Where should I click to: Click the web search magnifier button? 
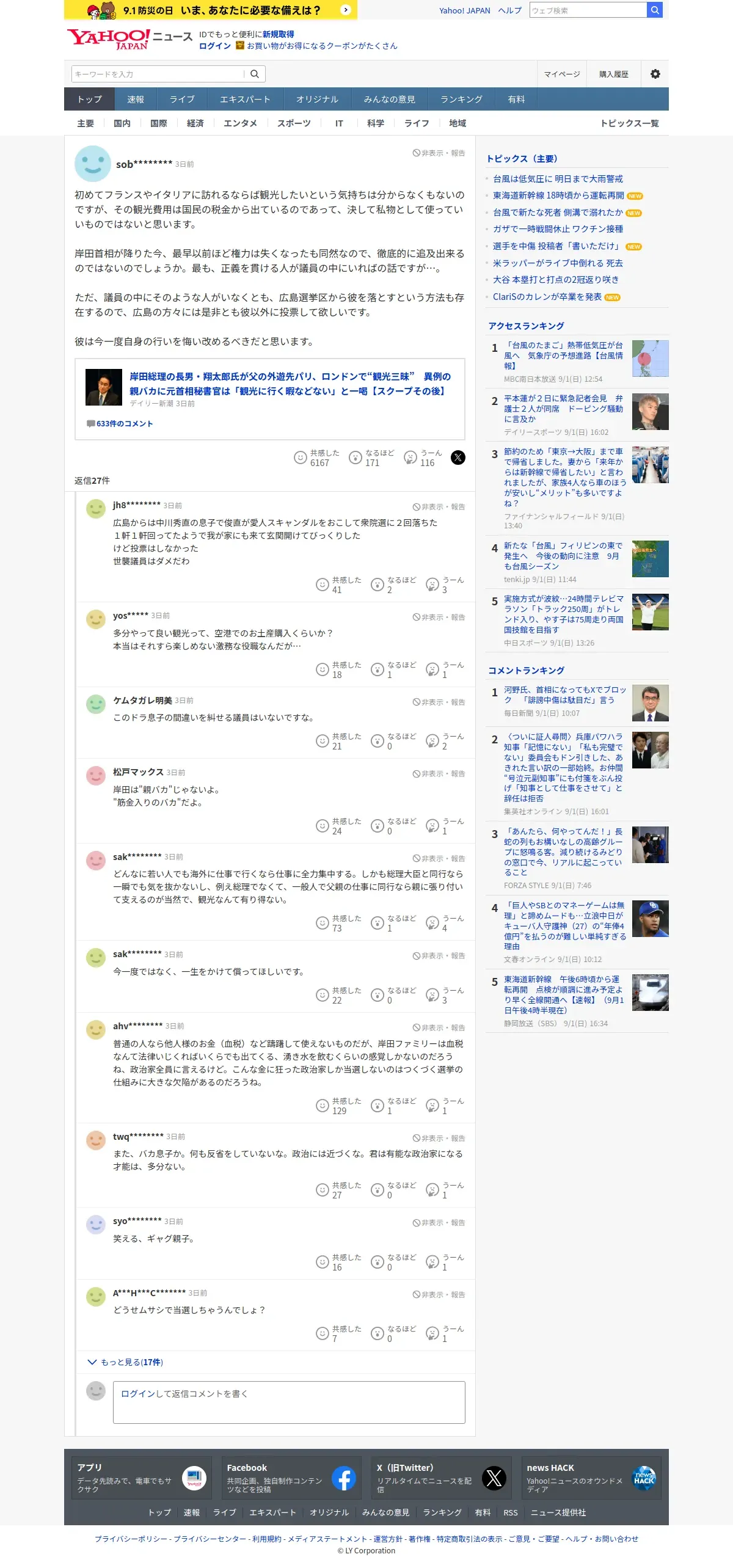click(x=655, y=10)
